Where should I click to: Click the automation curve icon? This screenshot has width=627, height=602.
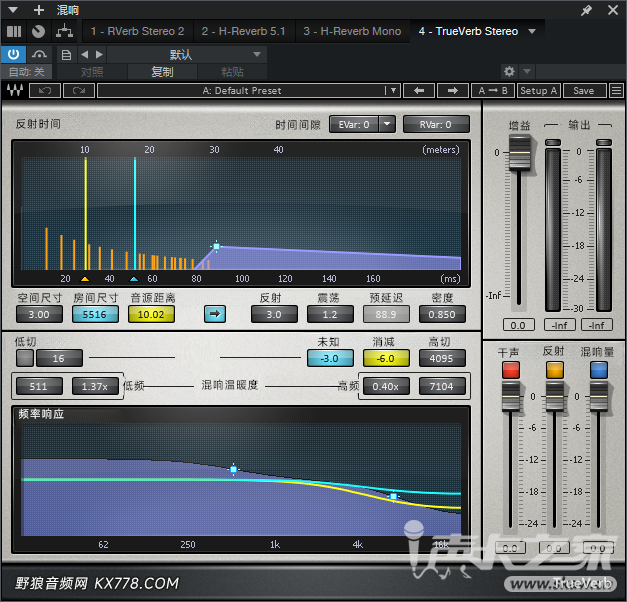point(40,54)
